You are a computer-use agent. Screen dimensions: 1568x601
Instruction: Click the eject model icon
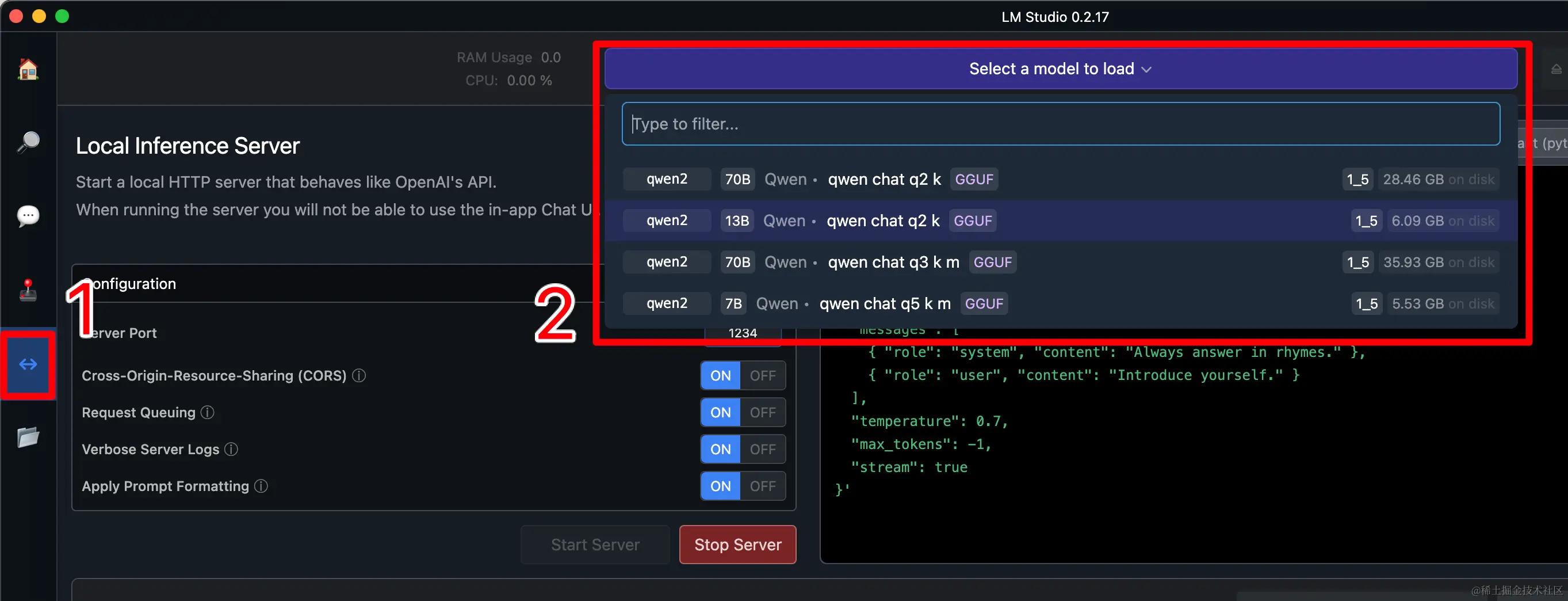tap(1556, 69)
